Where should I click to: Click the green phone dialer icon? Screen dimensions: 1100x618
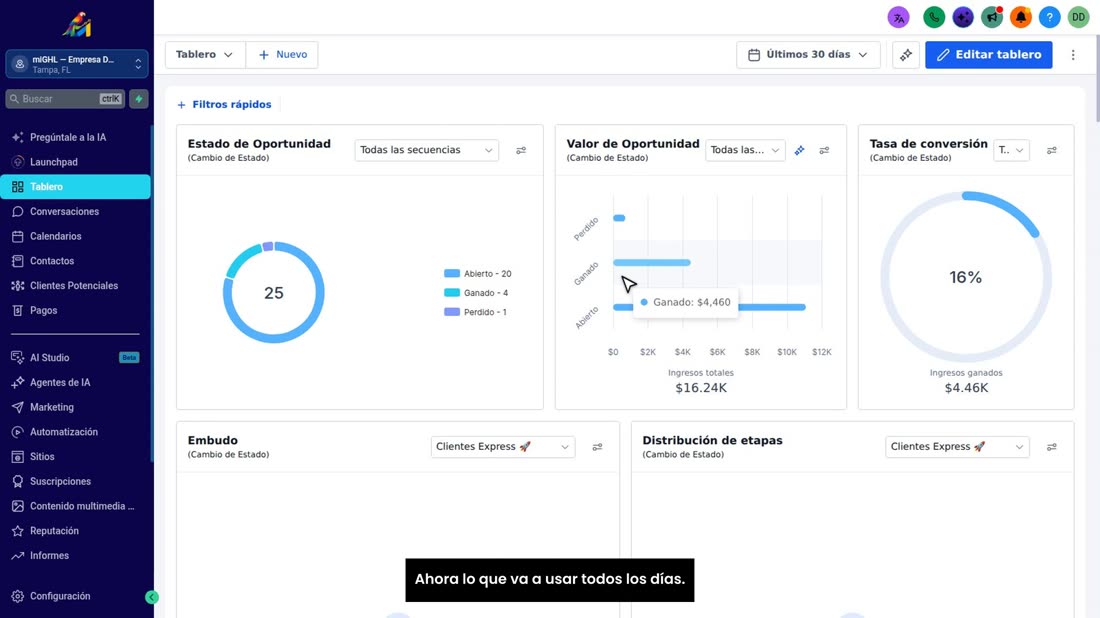pyautogui.click(x=934, y=17)
